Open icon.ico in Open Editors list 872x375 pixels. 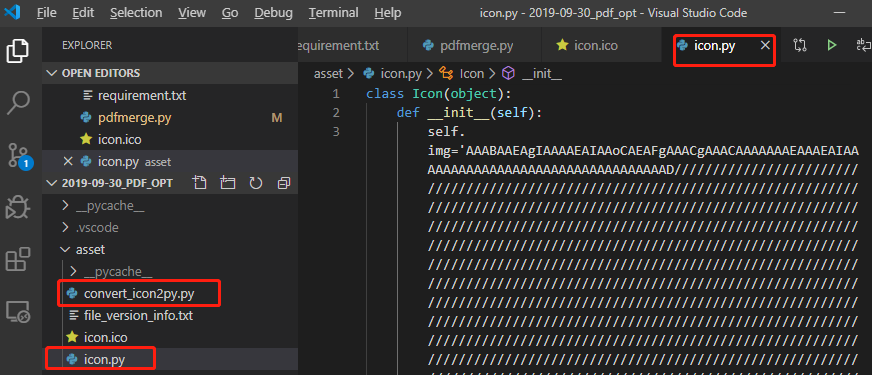point(170,139)
